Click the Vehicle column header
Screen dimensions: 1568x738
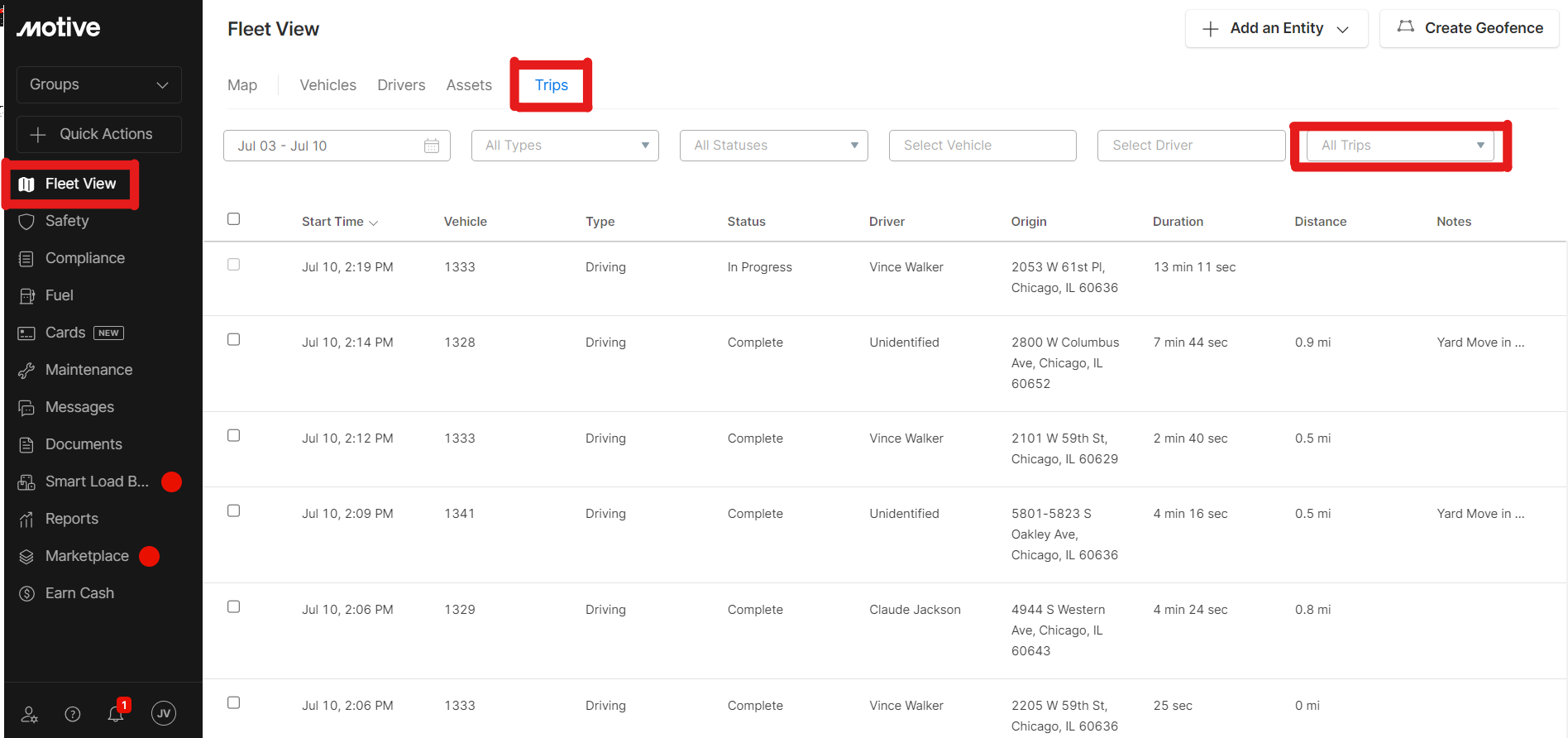click(x=466, y=222)
